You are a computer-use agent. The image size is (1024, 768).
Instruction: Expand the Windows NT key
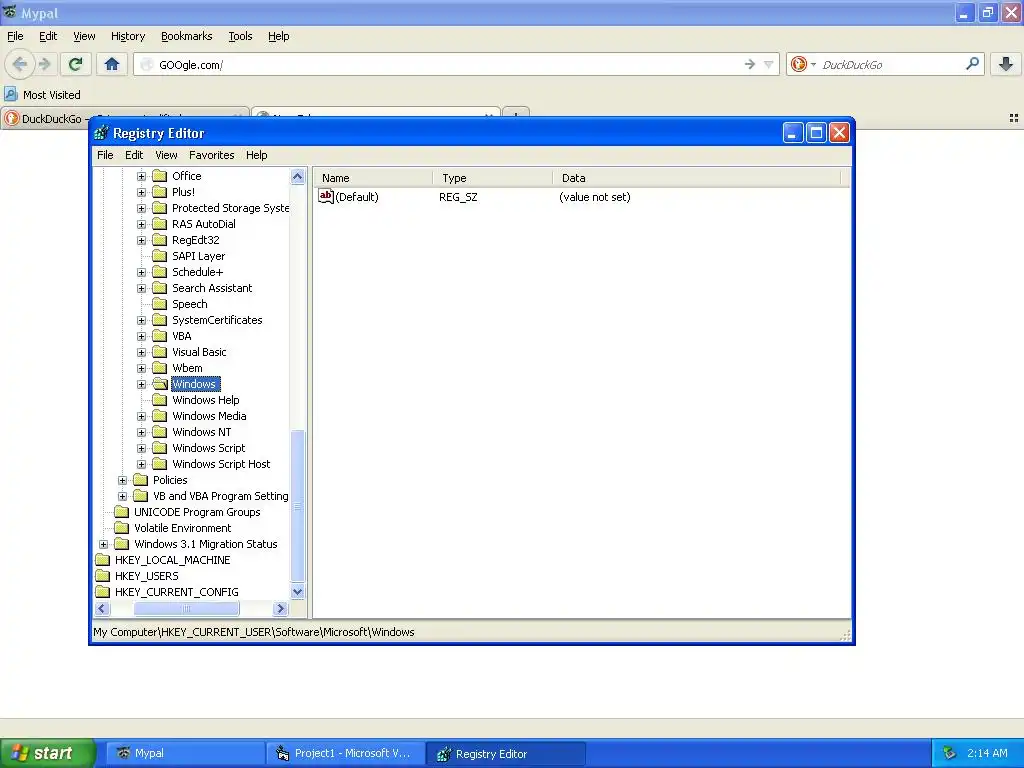click(x=141, y=432)
